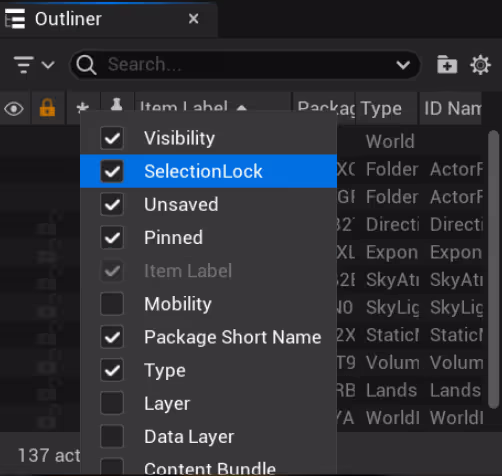Select the SelectionLock menu entry label
The image size is (502, 476).
pos(203,171)
